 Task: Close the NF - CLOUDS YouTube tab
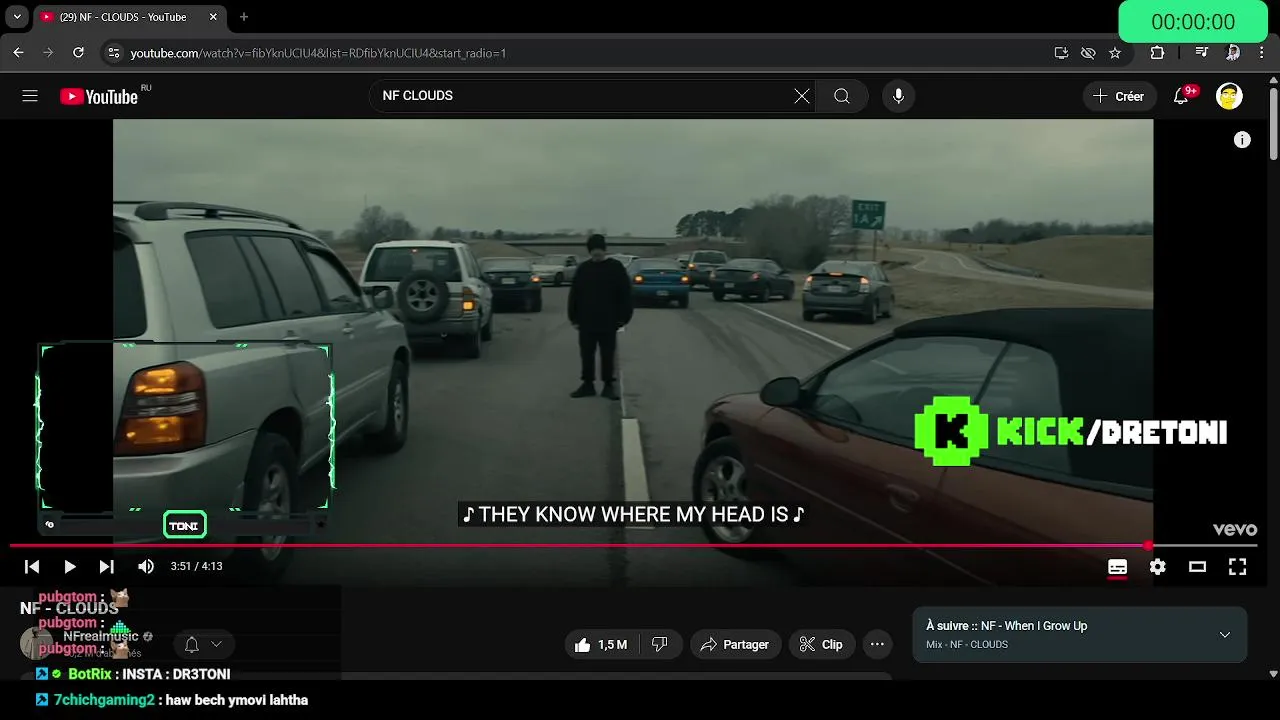(x=213, y=17)
